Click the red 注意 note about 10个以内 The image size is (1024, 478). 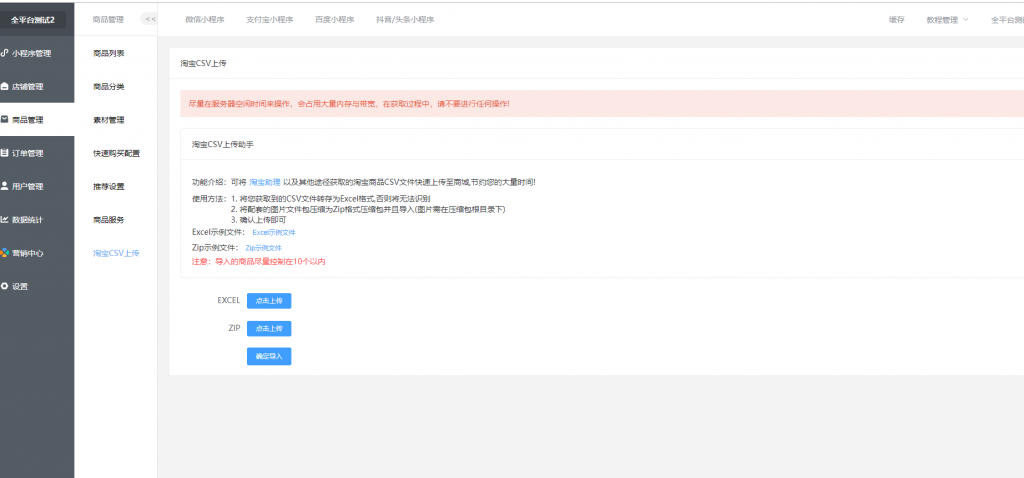(x=259, y=262)
